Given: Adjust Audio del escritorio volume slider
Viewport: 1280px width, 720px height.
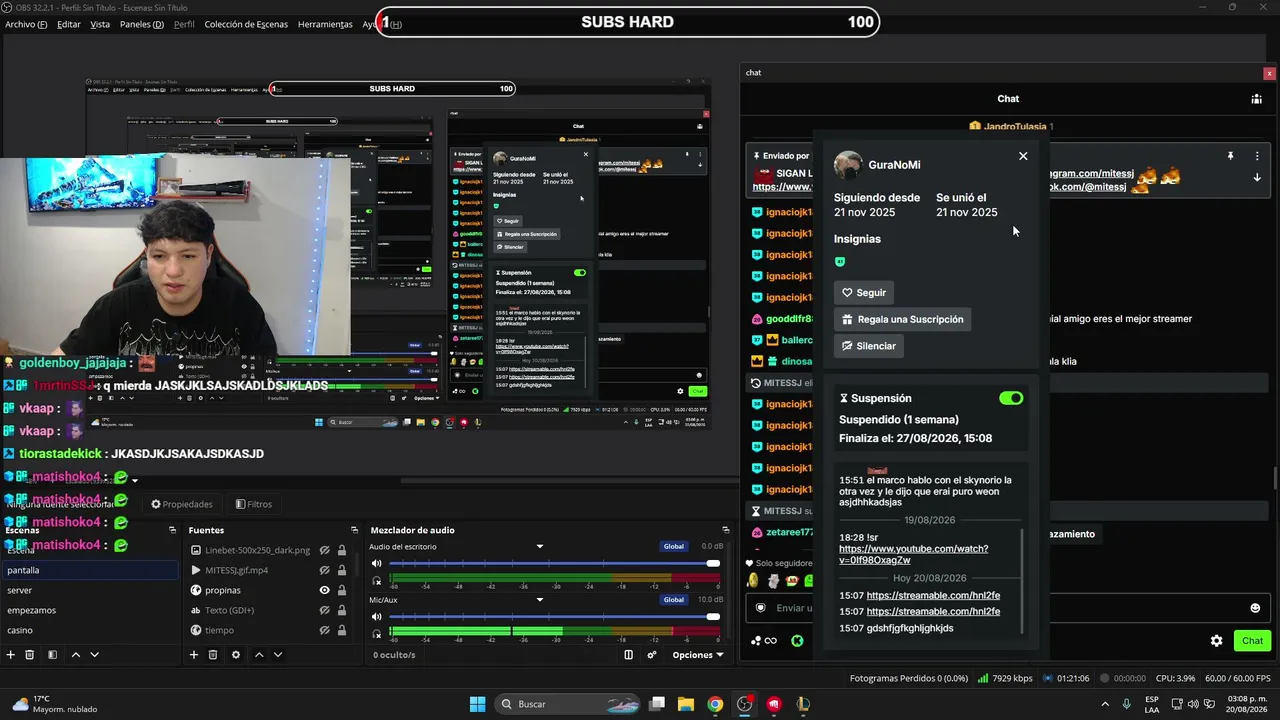Looking at the screenshot, I should pyautogui.click(x=554, y=563).
